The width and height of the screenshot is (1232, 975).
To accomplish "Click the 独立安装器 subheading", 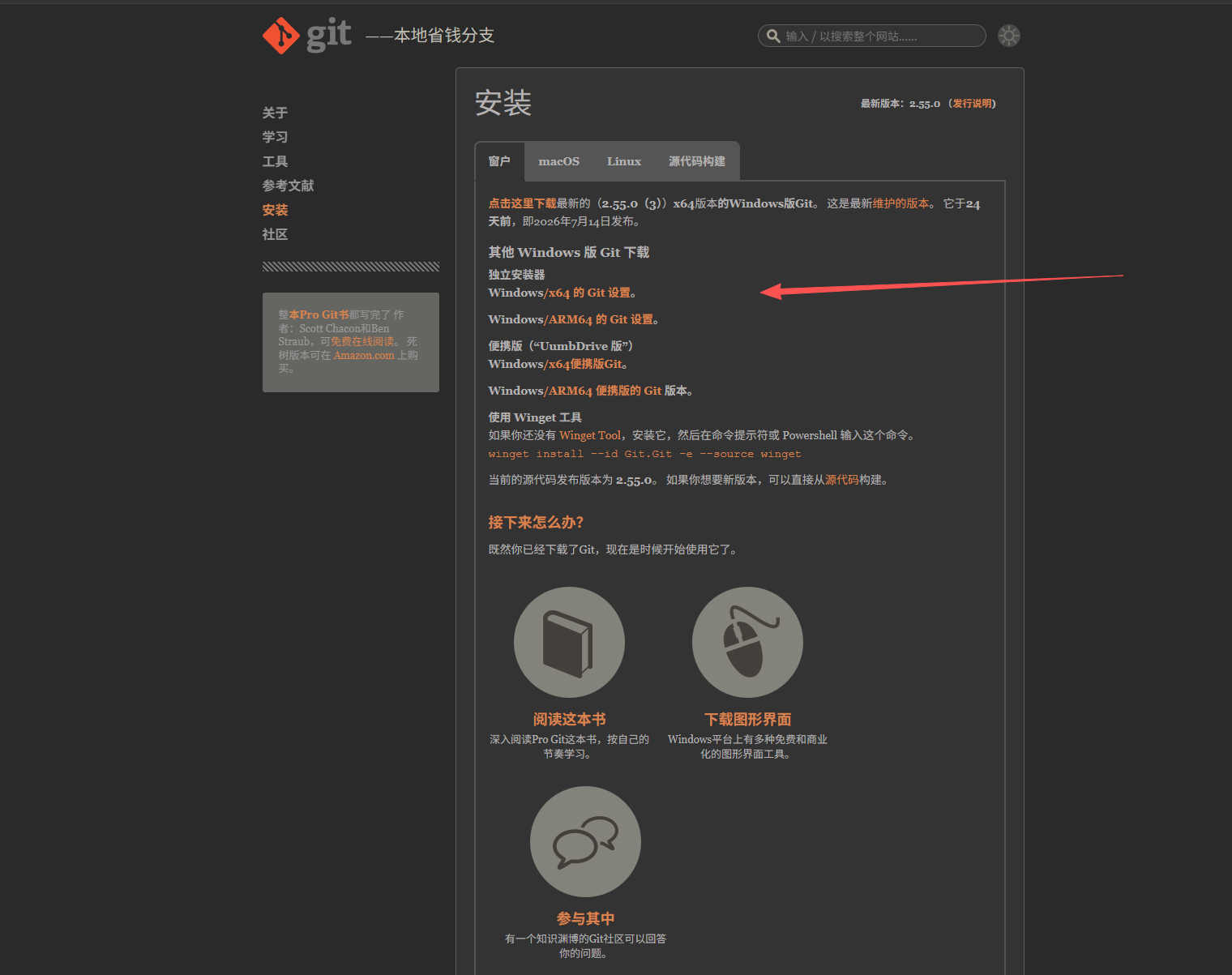I will (516, 275).
